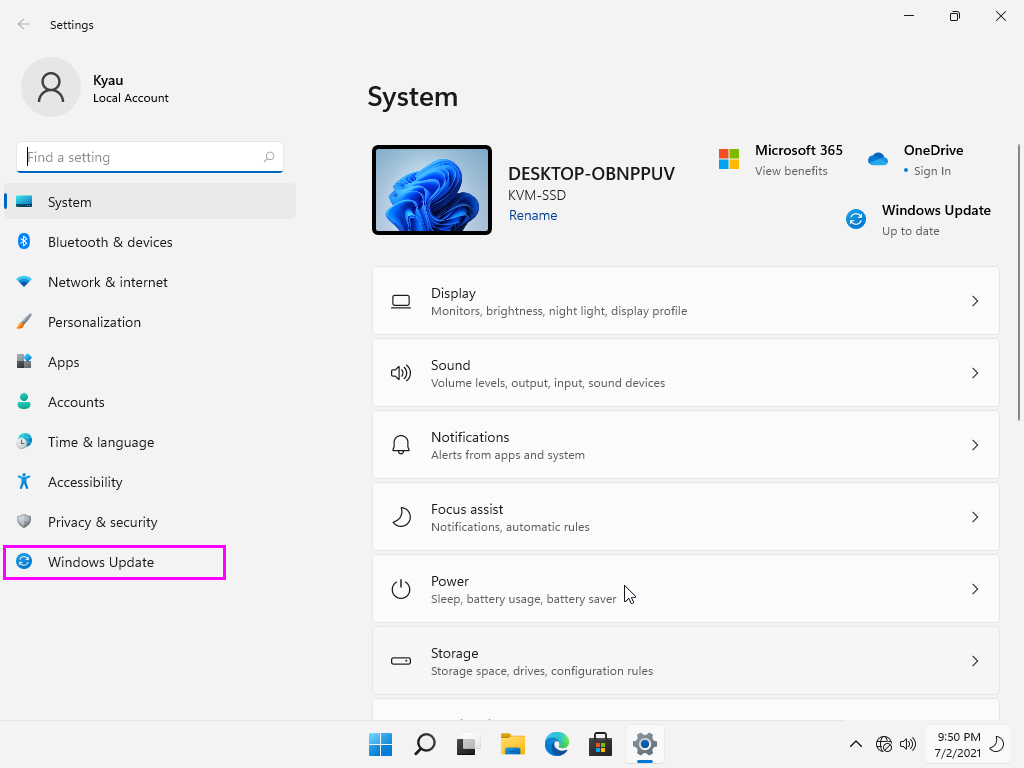Open Apps category
The width and height of the screenshot is (1024, 768).
click(150, 361)
